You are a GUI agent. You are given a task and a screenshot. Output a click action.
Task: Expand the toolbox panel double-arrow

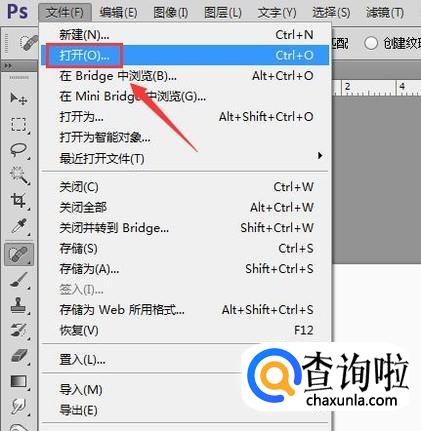[7, 66]
